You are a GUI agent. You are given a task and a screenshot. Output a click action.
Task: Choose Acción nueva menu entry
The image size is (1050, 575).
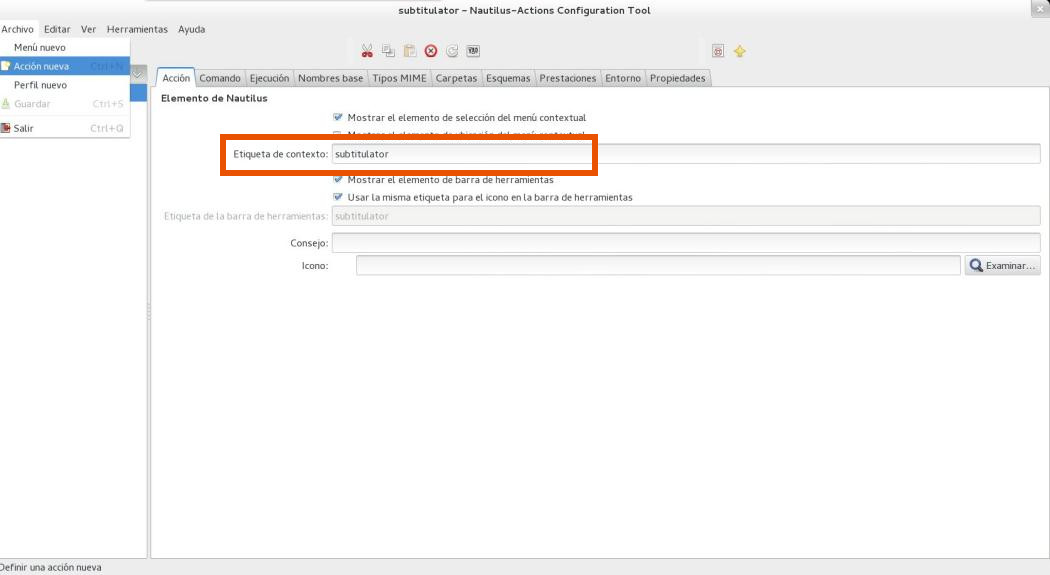click(x=65, y=66)
